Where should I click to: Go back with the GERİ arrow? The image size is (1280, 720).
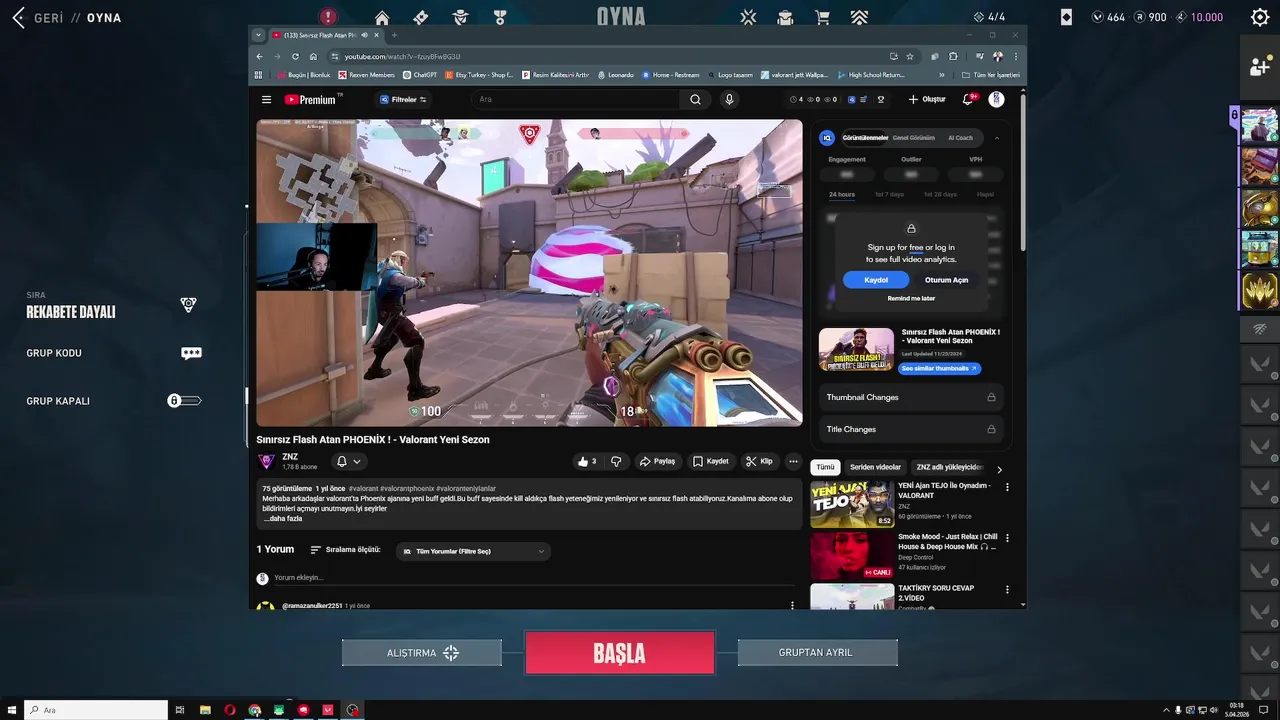click(x=17, y=18)
